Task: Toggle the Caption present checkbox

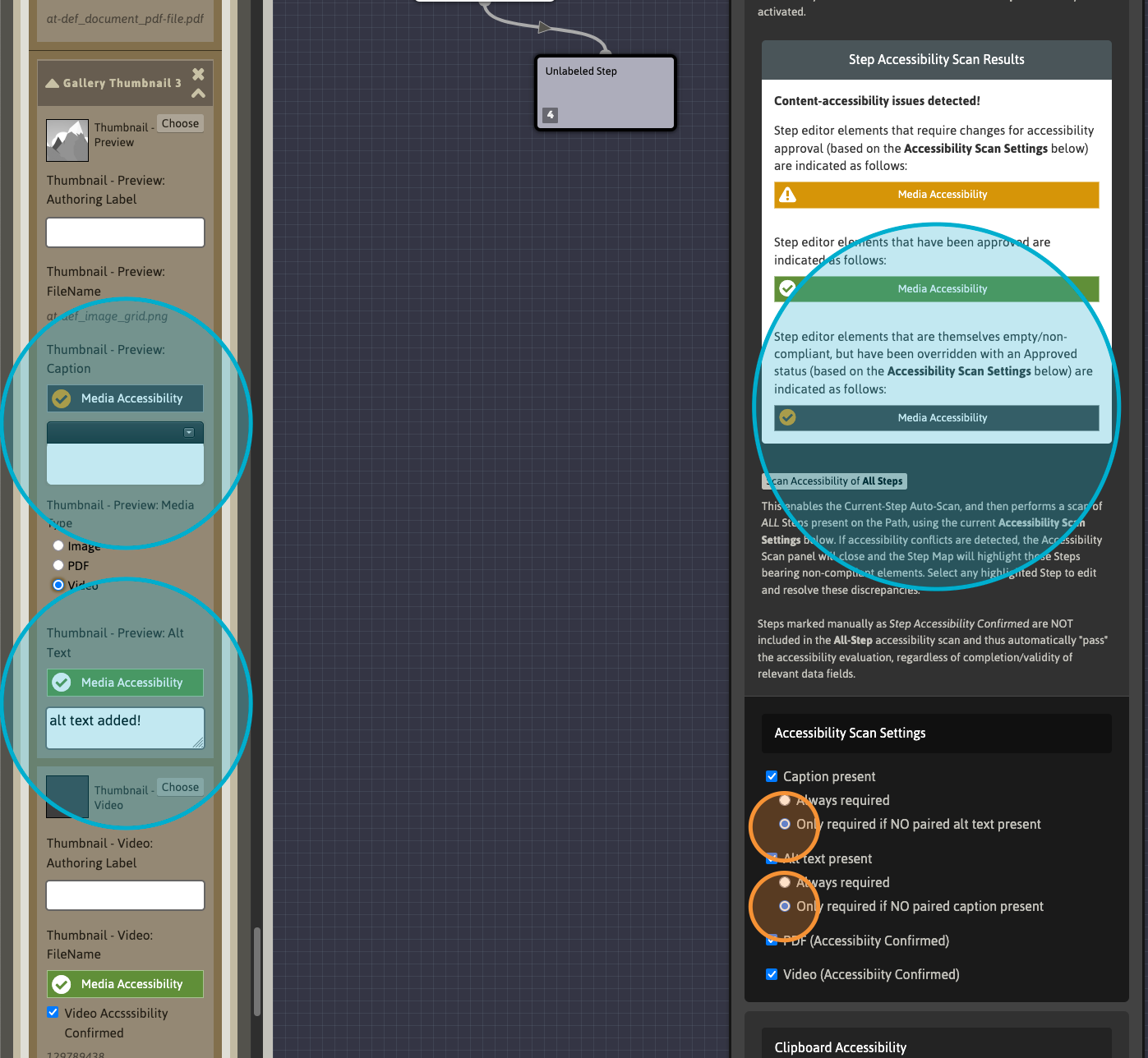Action: click(x=772, y=776)
